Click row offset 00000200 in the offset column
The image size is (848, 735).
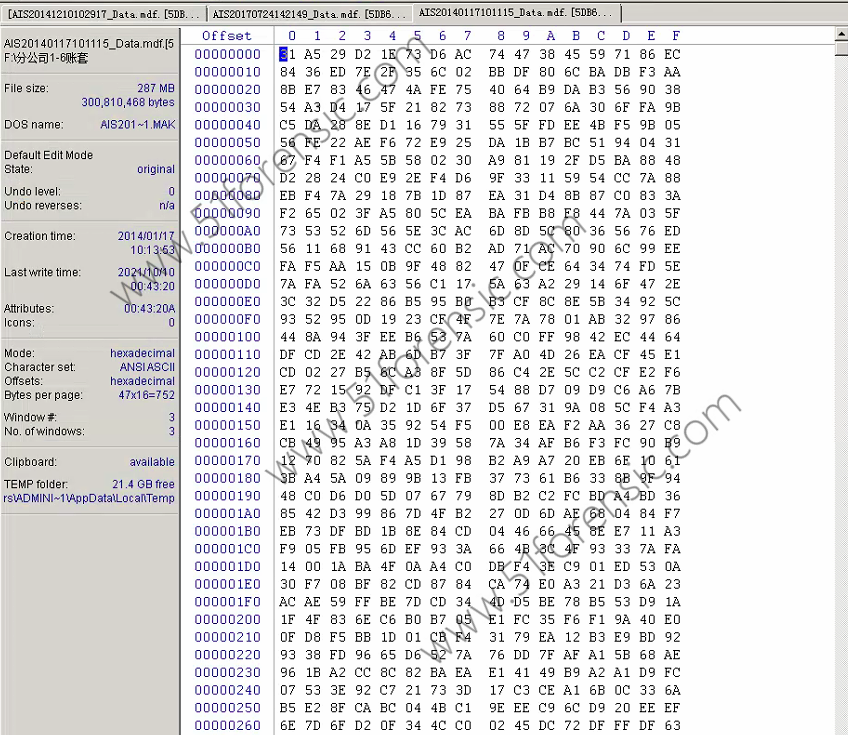point(227,619)
